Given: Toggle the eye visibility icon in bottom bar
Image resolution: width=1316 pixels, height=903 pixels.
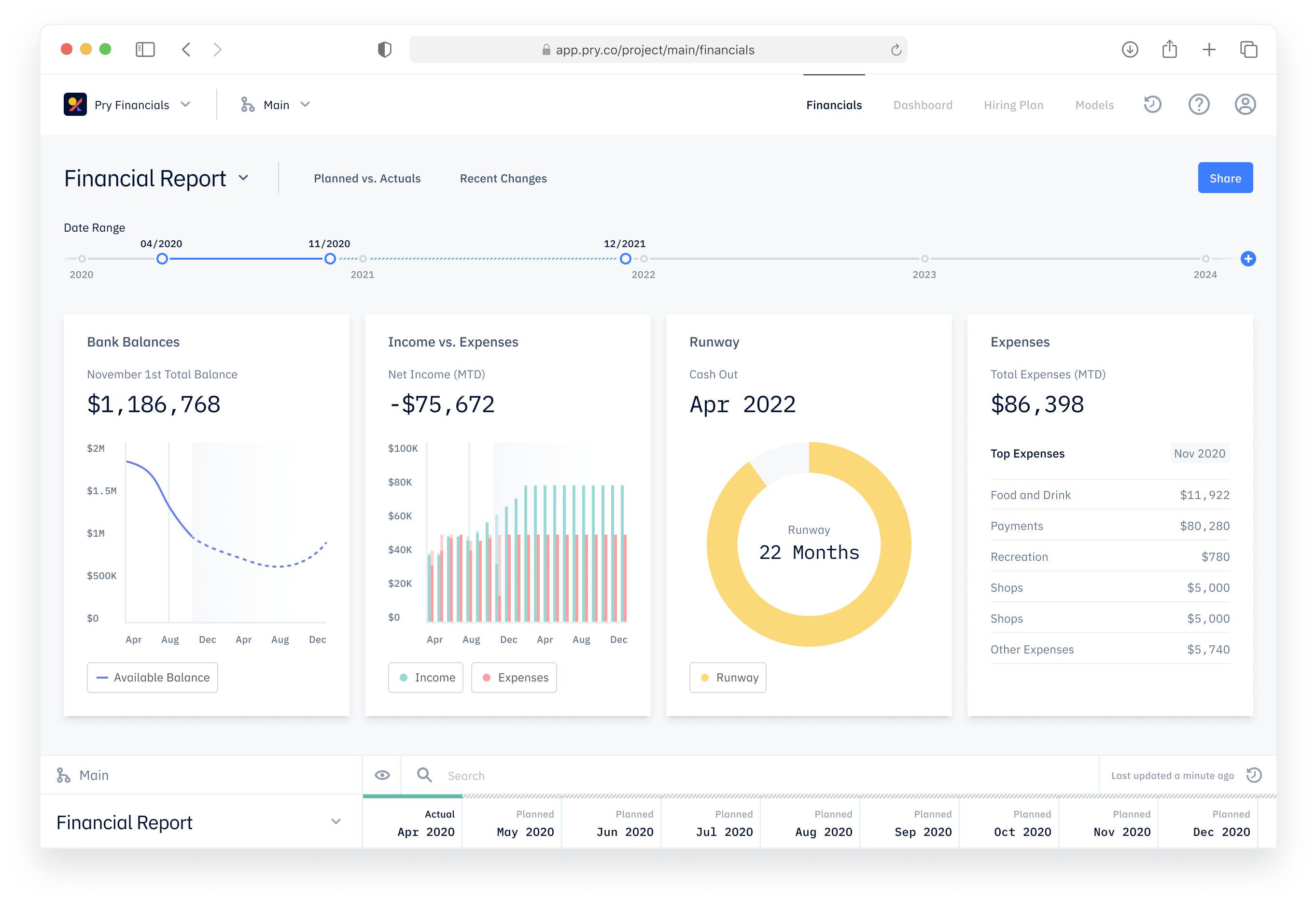Looking at the screenshot, I should point(382,775).
